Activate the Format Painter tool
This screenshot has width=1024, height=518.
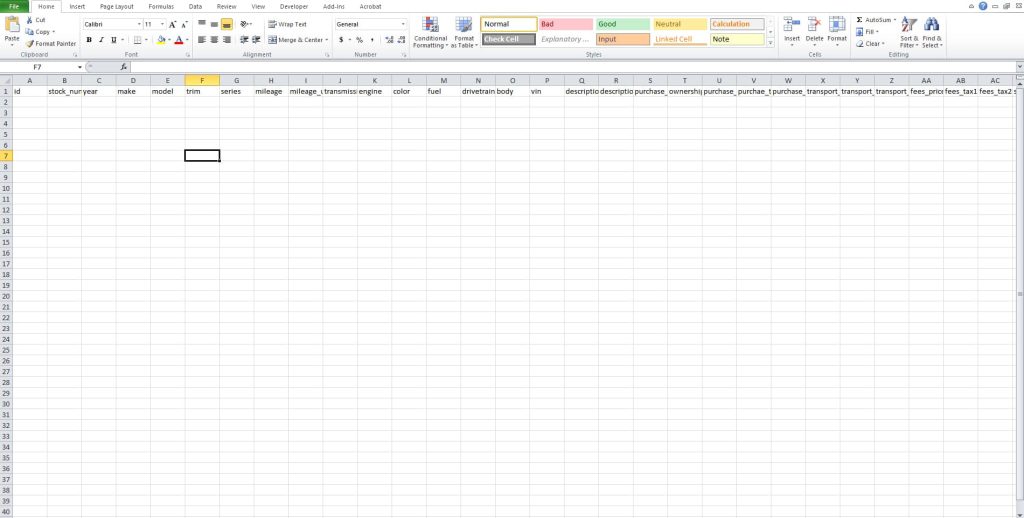(x=51, y=44)
